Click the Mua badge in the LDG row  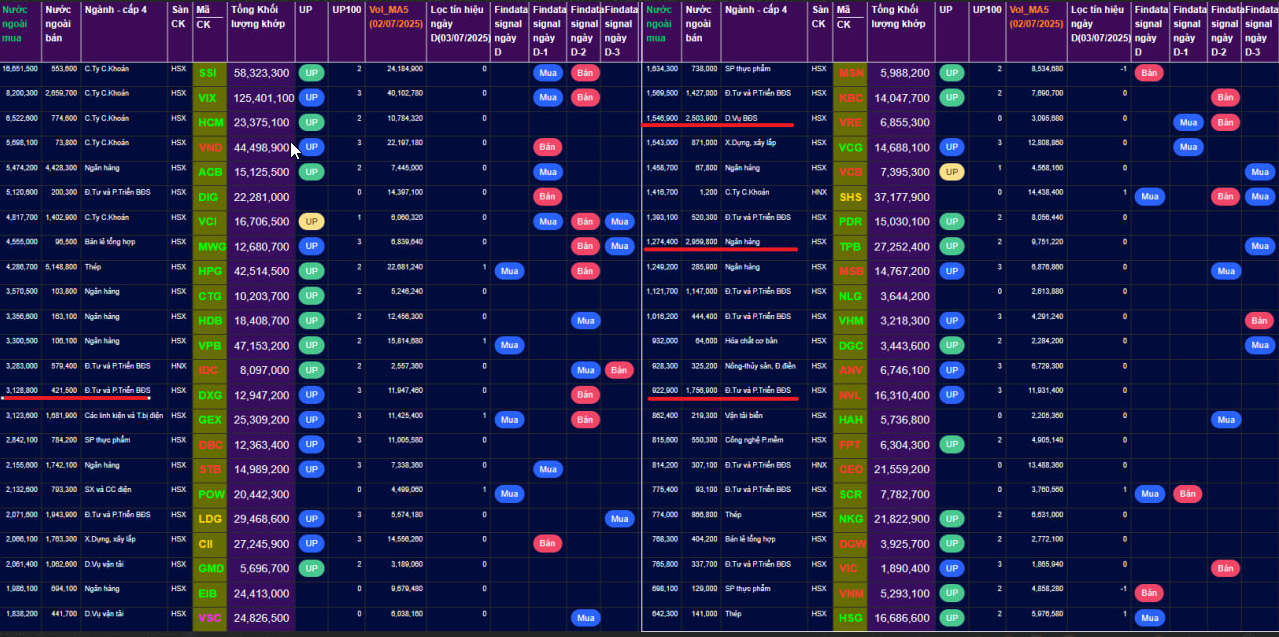coord(619,519)
